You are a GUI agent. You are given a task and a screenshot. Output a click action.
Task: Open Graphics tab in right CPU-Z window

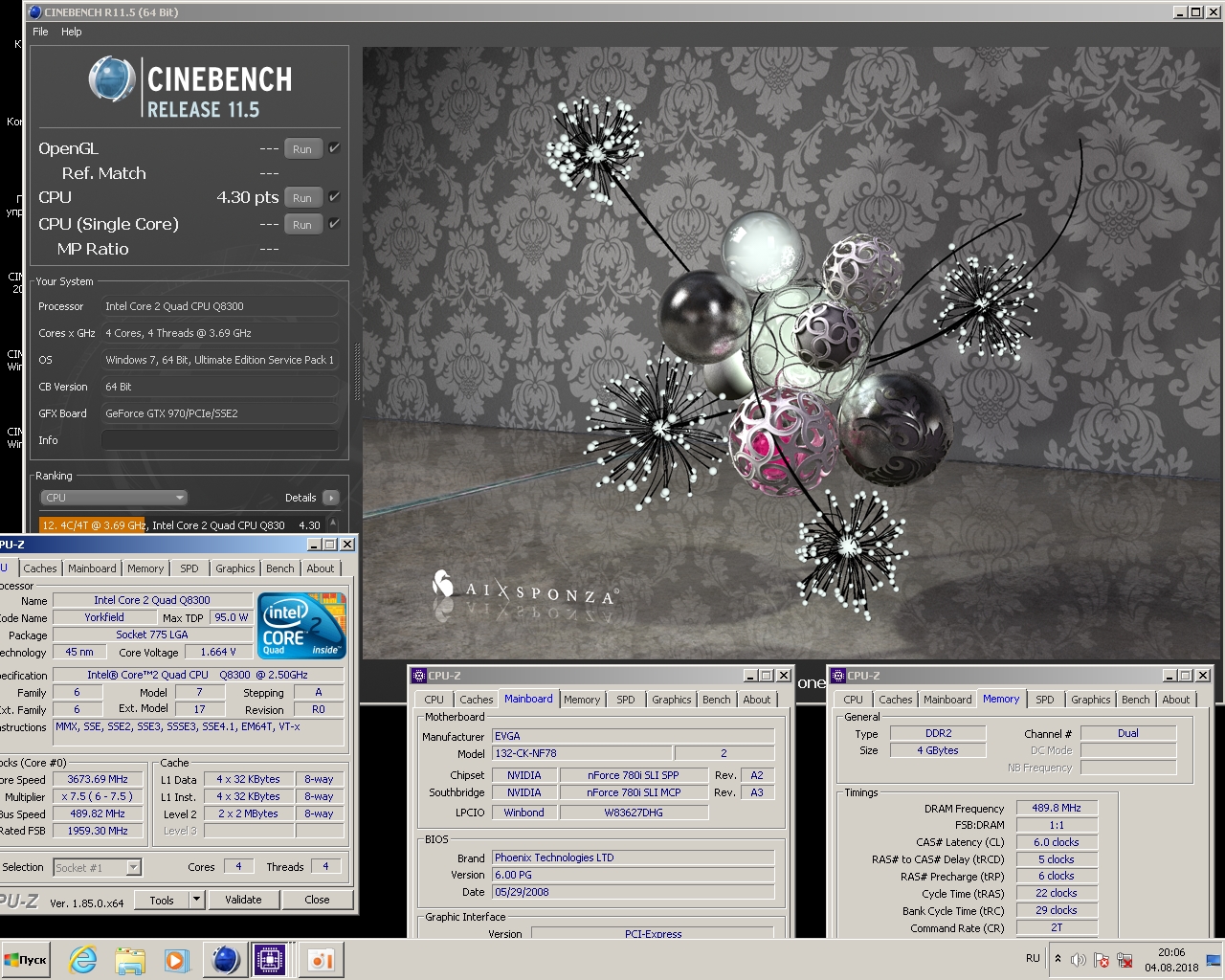1091,700
